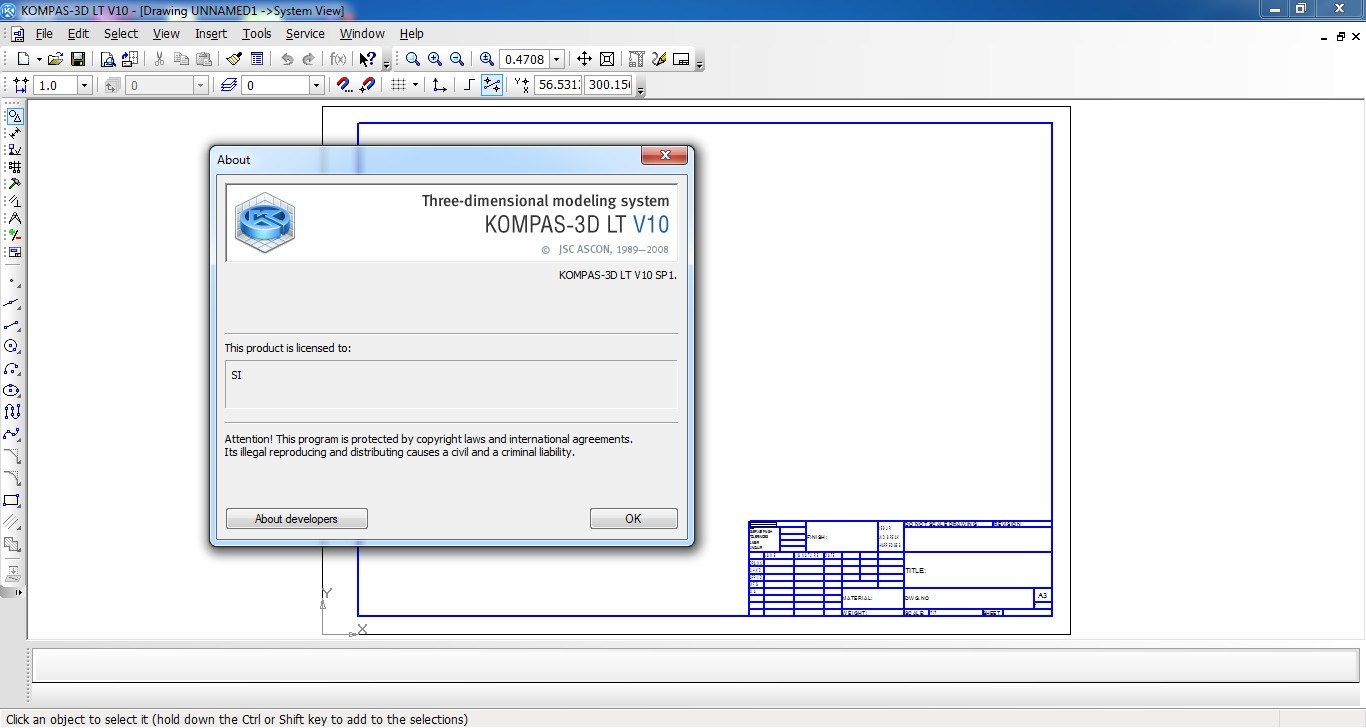Image resolution: width=1366 pixels, height=728 pixels.
Task: Toggle the grid display icon
Action: pyautogui.click(x=398, y=85)
